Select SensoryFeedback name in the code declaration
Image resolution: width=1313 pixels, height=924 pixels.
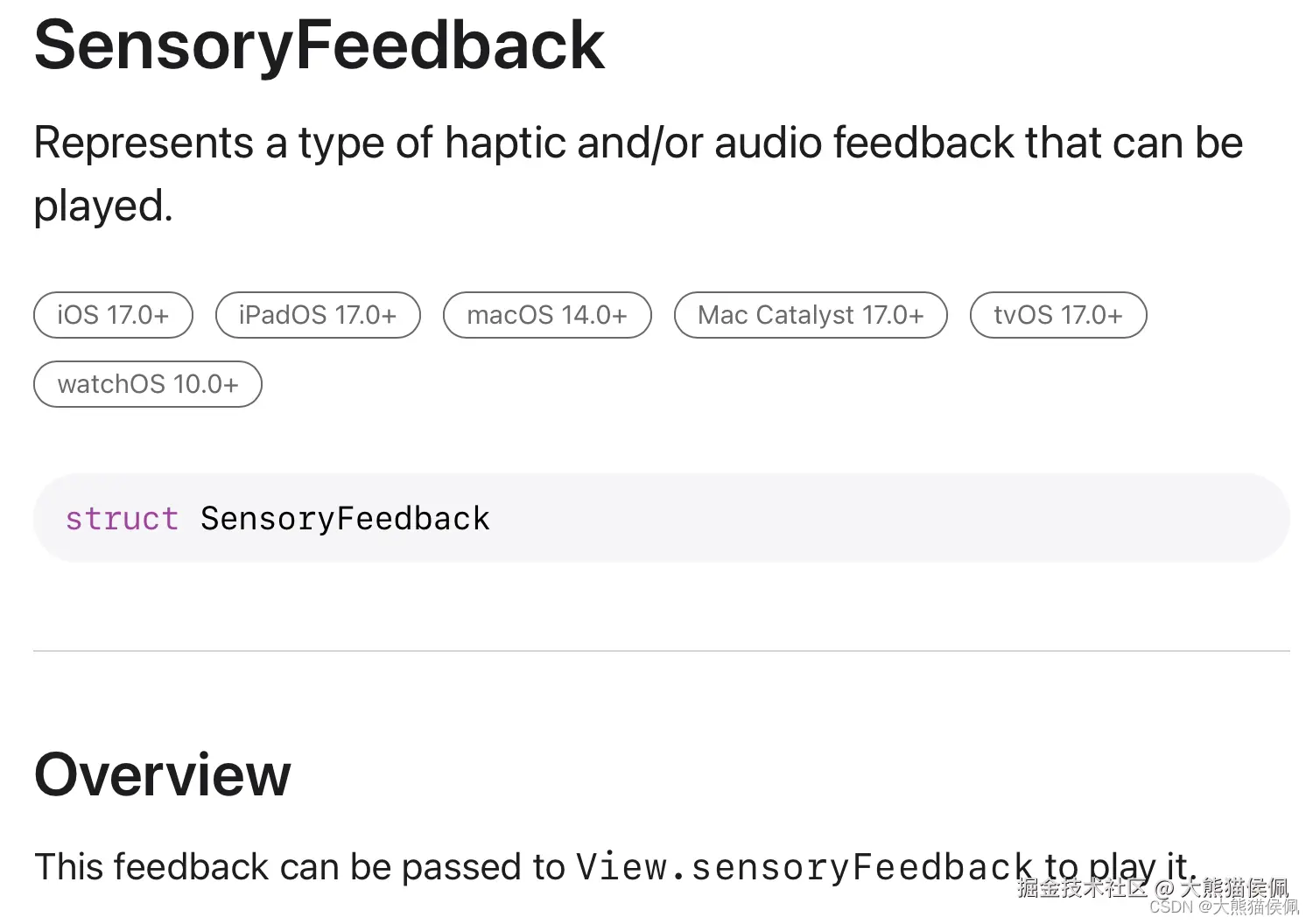pyautogui.click(x=345, y=519)
